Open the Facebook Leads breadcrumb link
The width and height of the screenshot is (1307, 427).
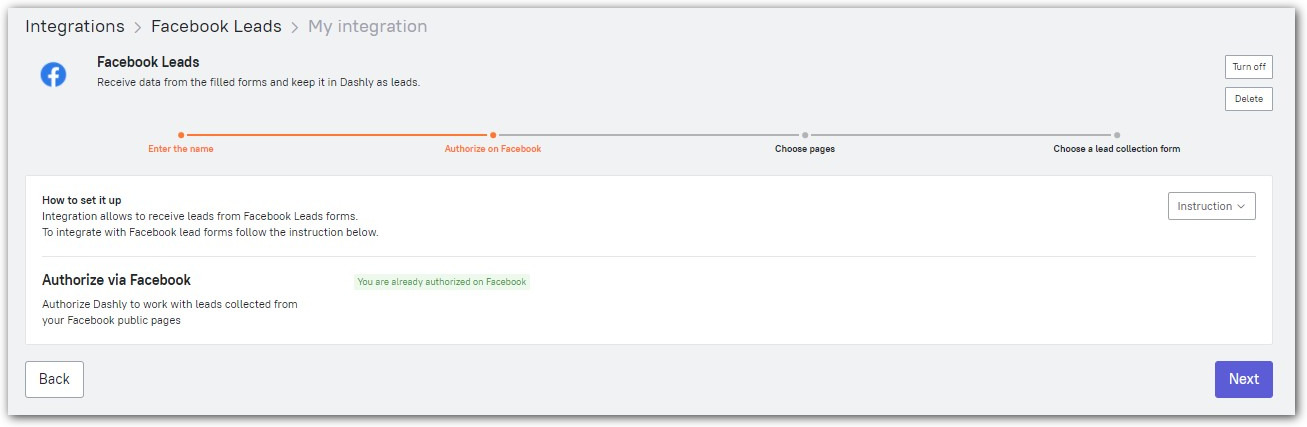tap(216, 27)
